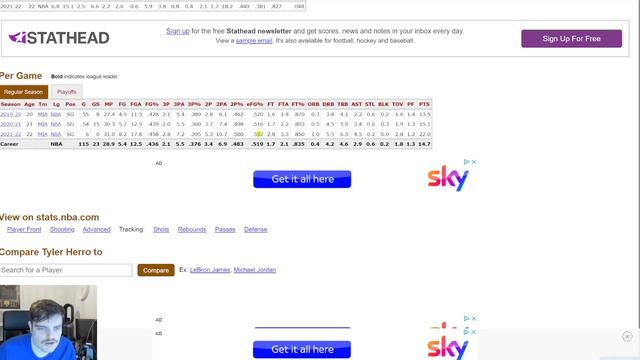Viewport: 640px width, 360px height.
Task: Sort table by TRB column header
Action: coord(342,104)
